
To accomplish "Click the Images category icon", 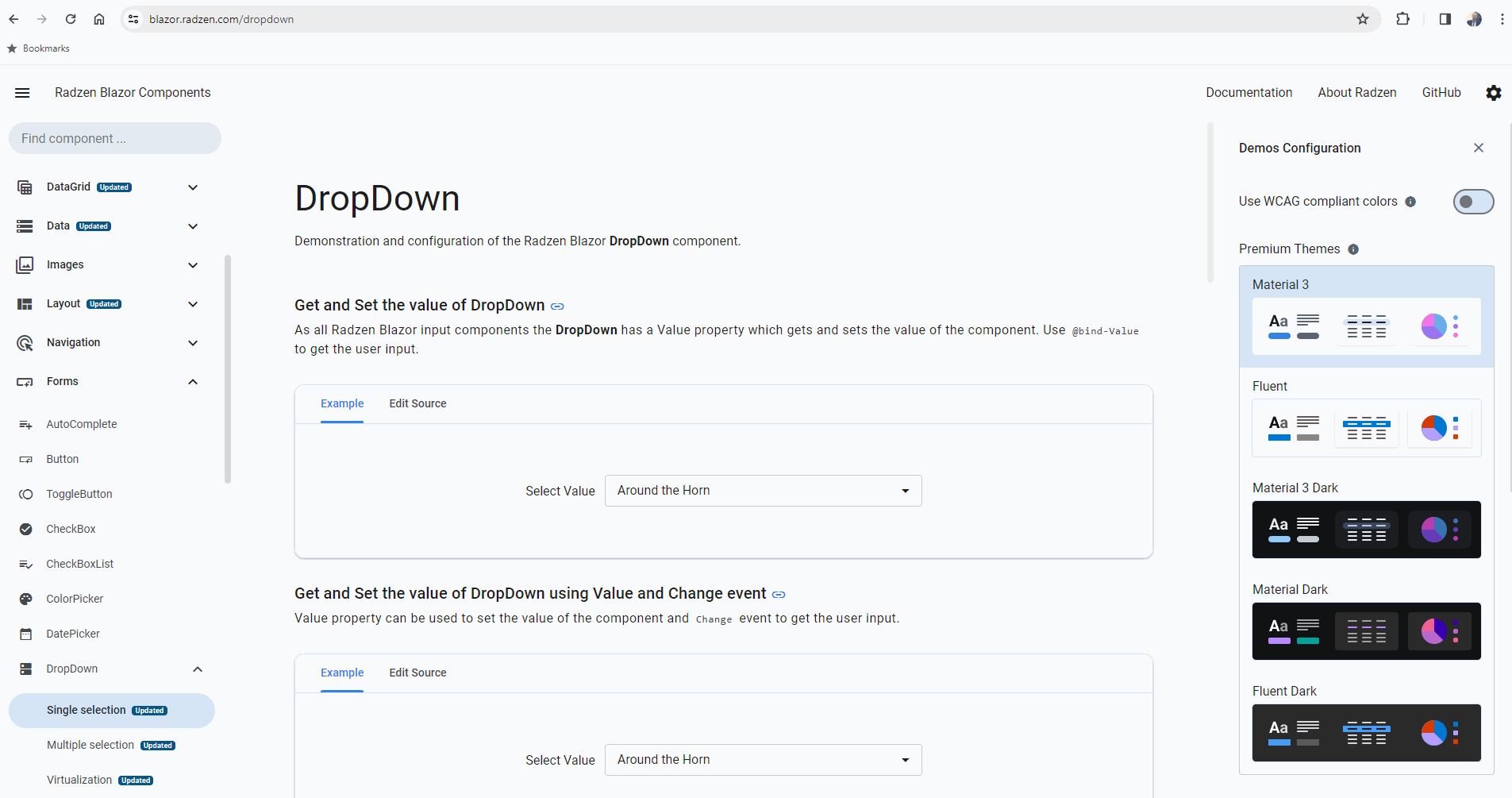I will click(25, 264).
